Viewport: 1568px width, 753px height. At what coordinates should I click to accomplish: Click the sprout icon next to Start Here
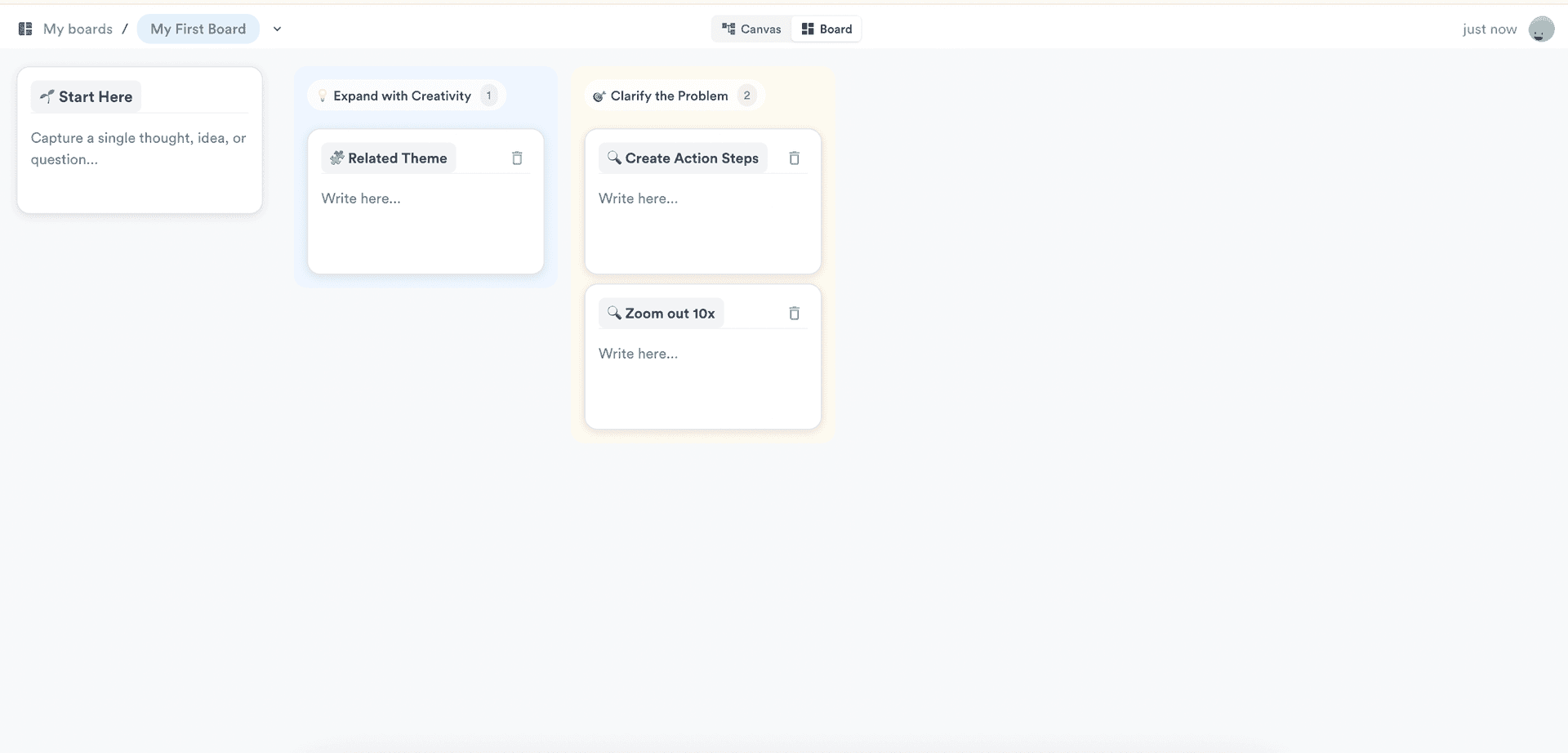47,96
